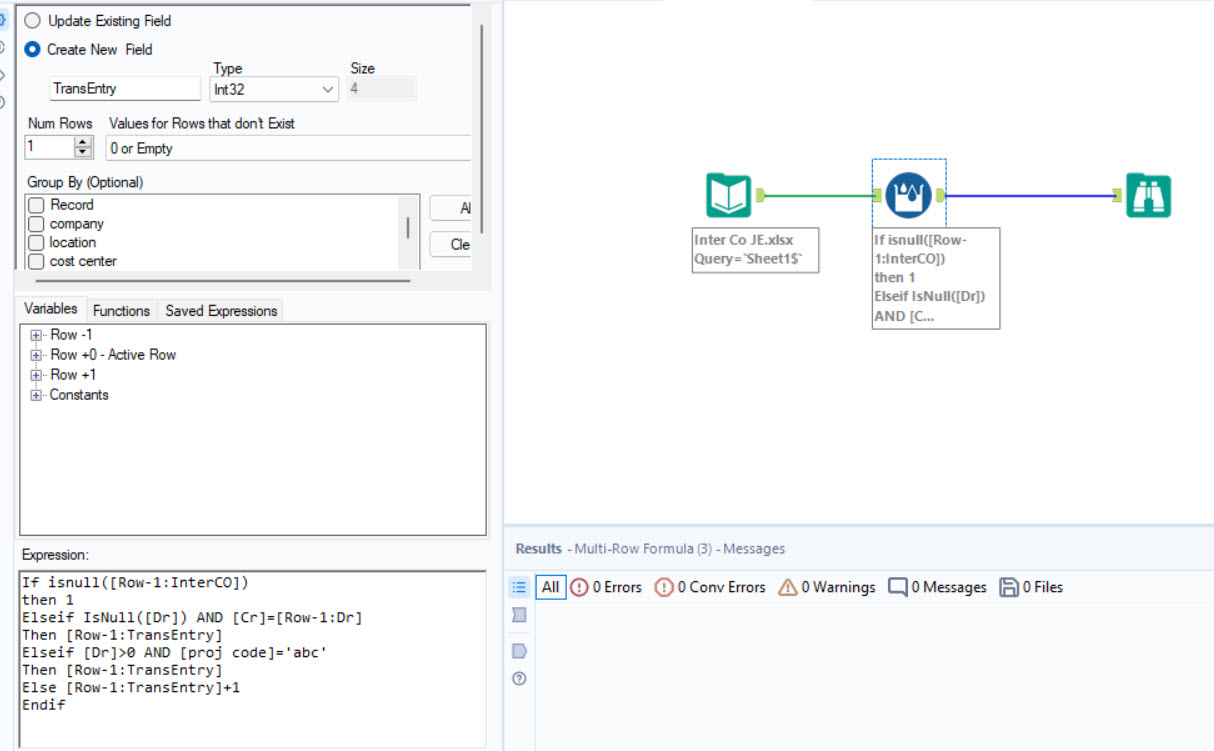Screen dimensions: 1214x751
Task: Click the All filter button in Results
Action: (x=550, y=587)
